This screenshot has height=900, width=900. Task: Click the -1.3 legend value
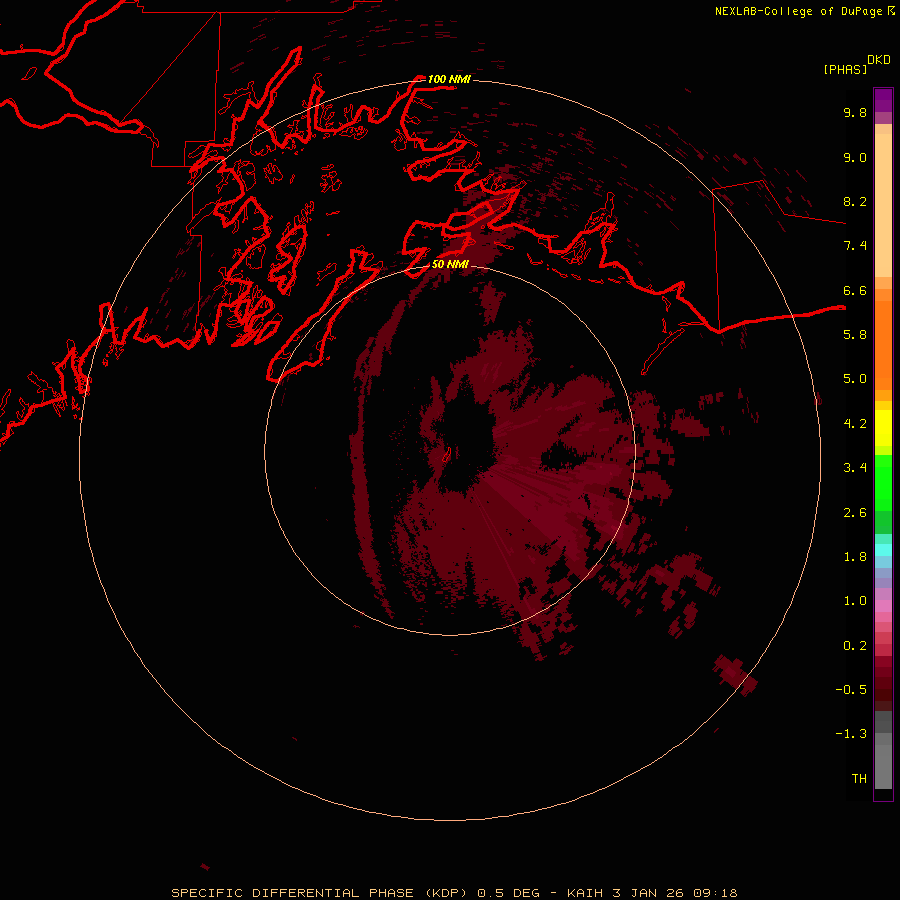[851, 734]
